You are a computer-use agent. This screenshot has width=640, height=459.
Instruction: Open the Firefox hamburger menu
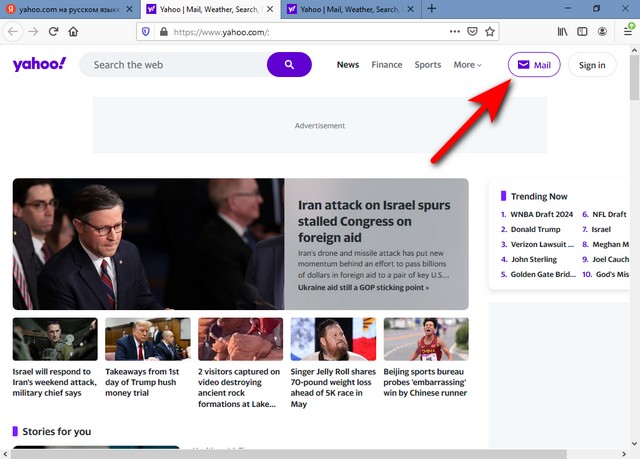(x=628, y=31)
